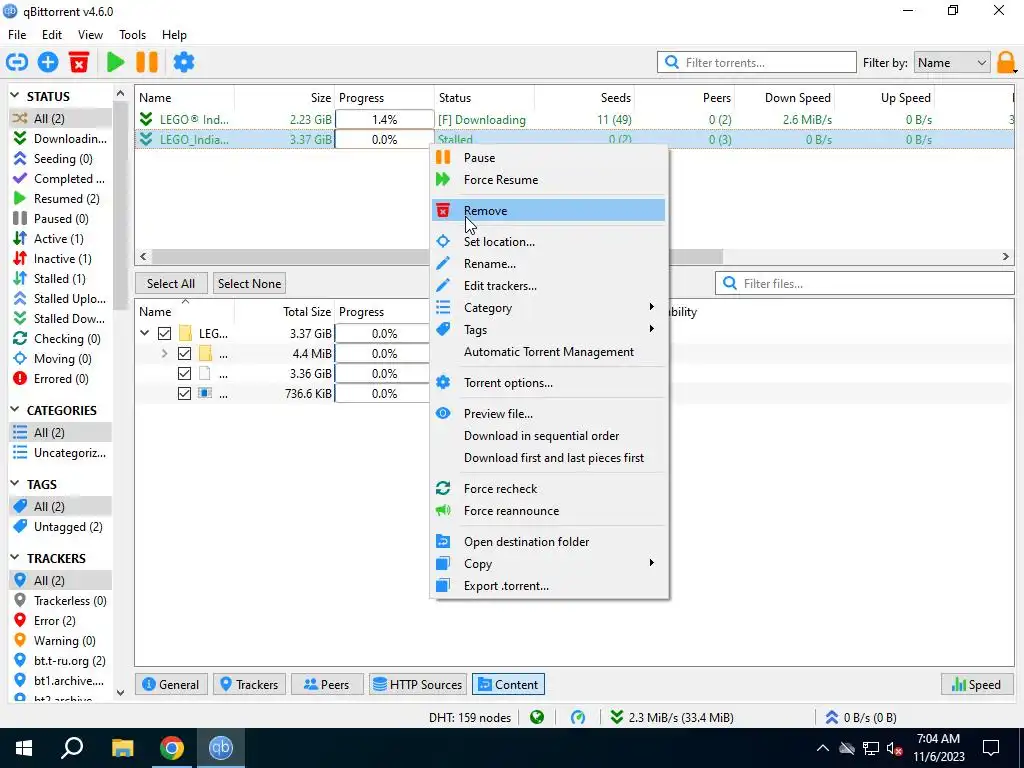Click the globe connection status icon
This screenshot has width=1024, height=768.
pos(537,718)
